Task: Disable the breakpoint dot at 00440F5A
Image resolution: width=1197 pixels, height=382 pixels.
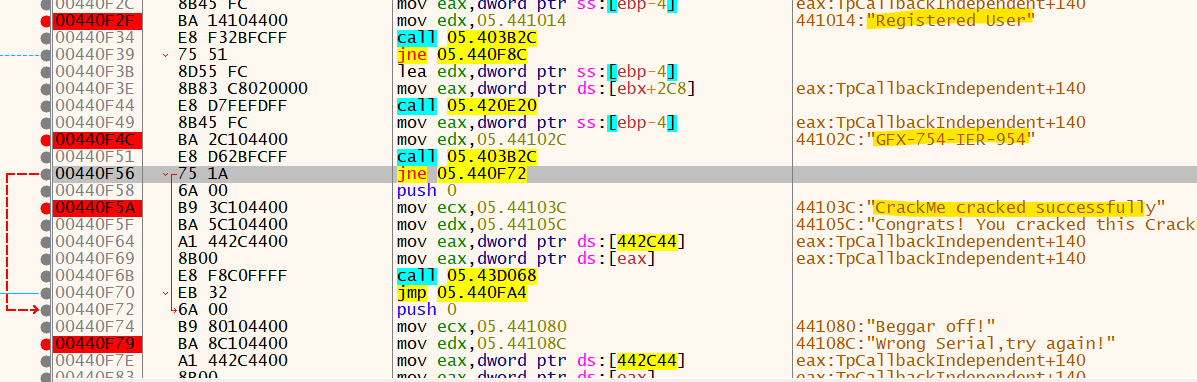Action: tap(46, 208)
